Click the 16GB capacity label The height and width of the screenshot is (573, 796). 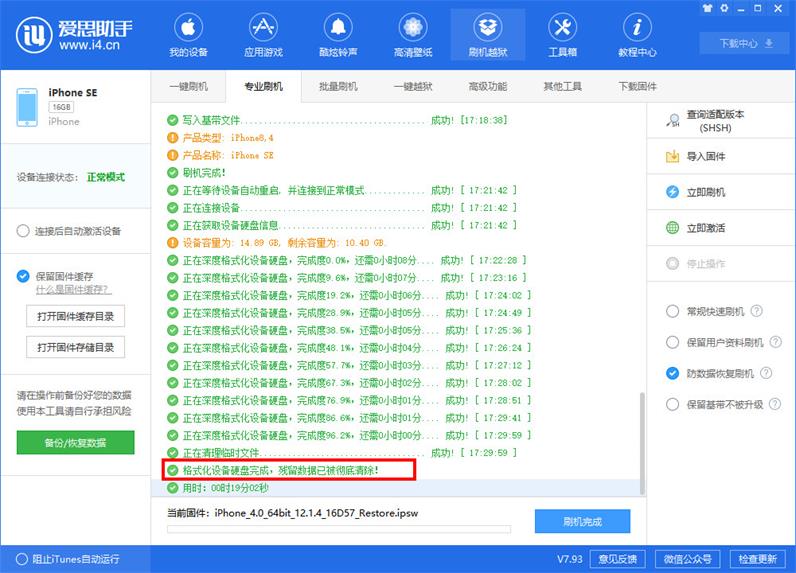61,107
